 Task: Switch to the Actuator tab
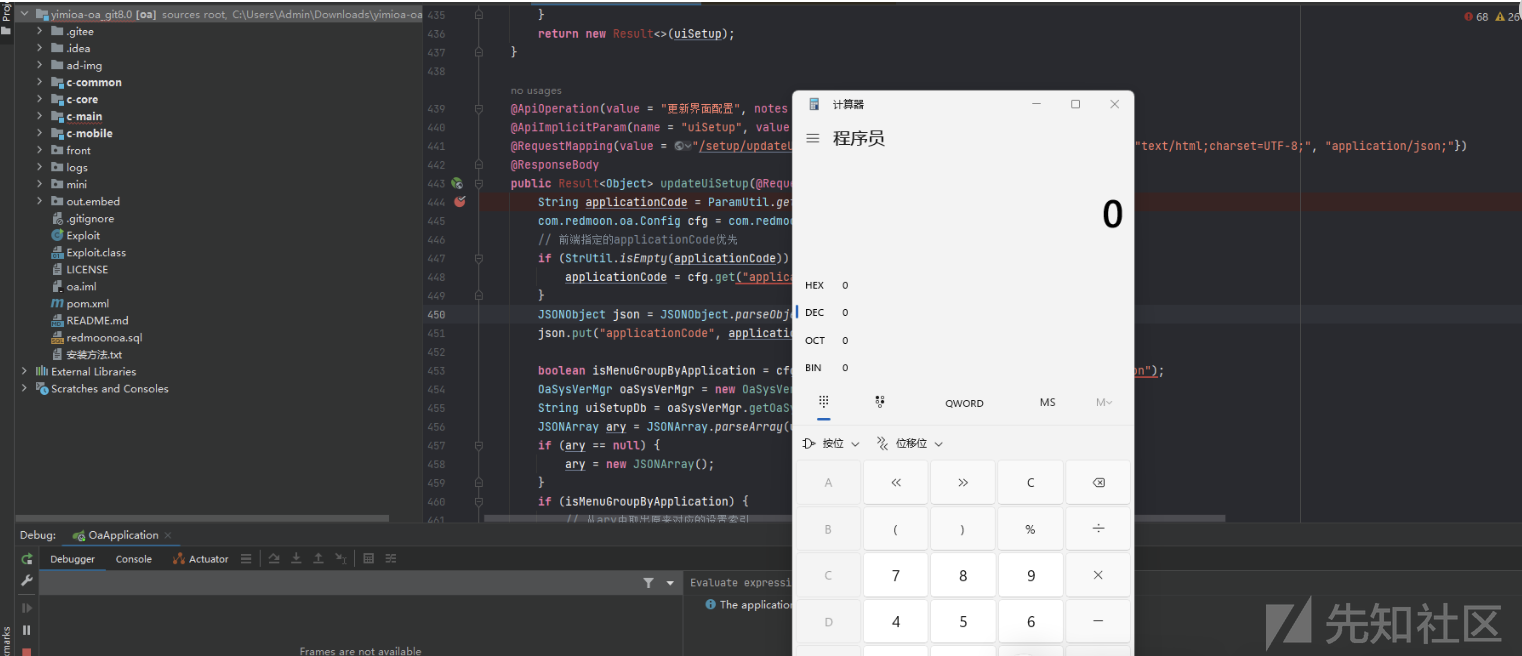click(201, 559)
